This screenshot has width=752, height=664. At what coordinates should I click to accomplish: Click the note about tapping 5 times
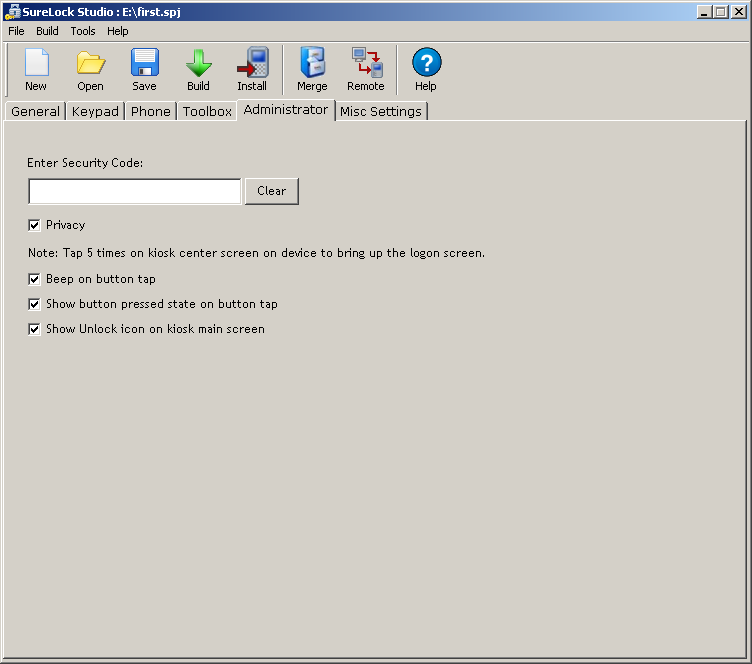256,253
